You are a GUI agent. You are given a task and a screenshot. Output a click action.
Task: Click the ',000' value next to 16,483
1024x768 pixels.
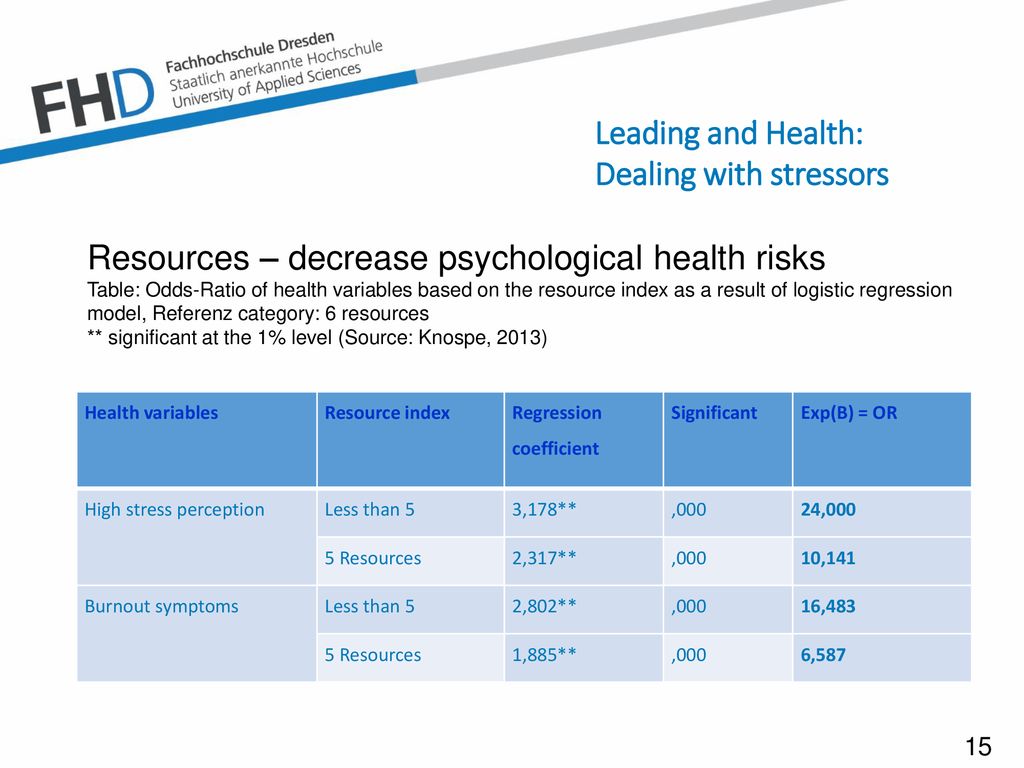[x=688, y=606]
